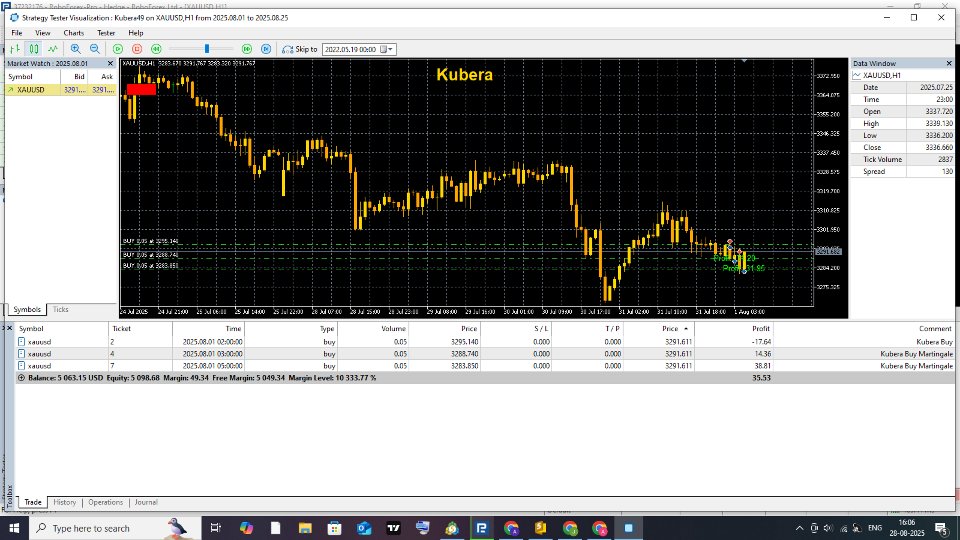Click the red rectangle on the chart
Screen dimensions: 960x540
coord(141,89)
